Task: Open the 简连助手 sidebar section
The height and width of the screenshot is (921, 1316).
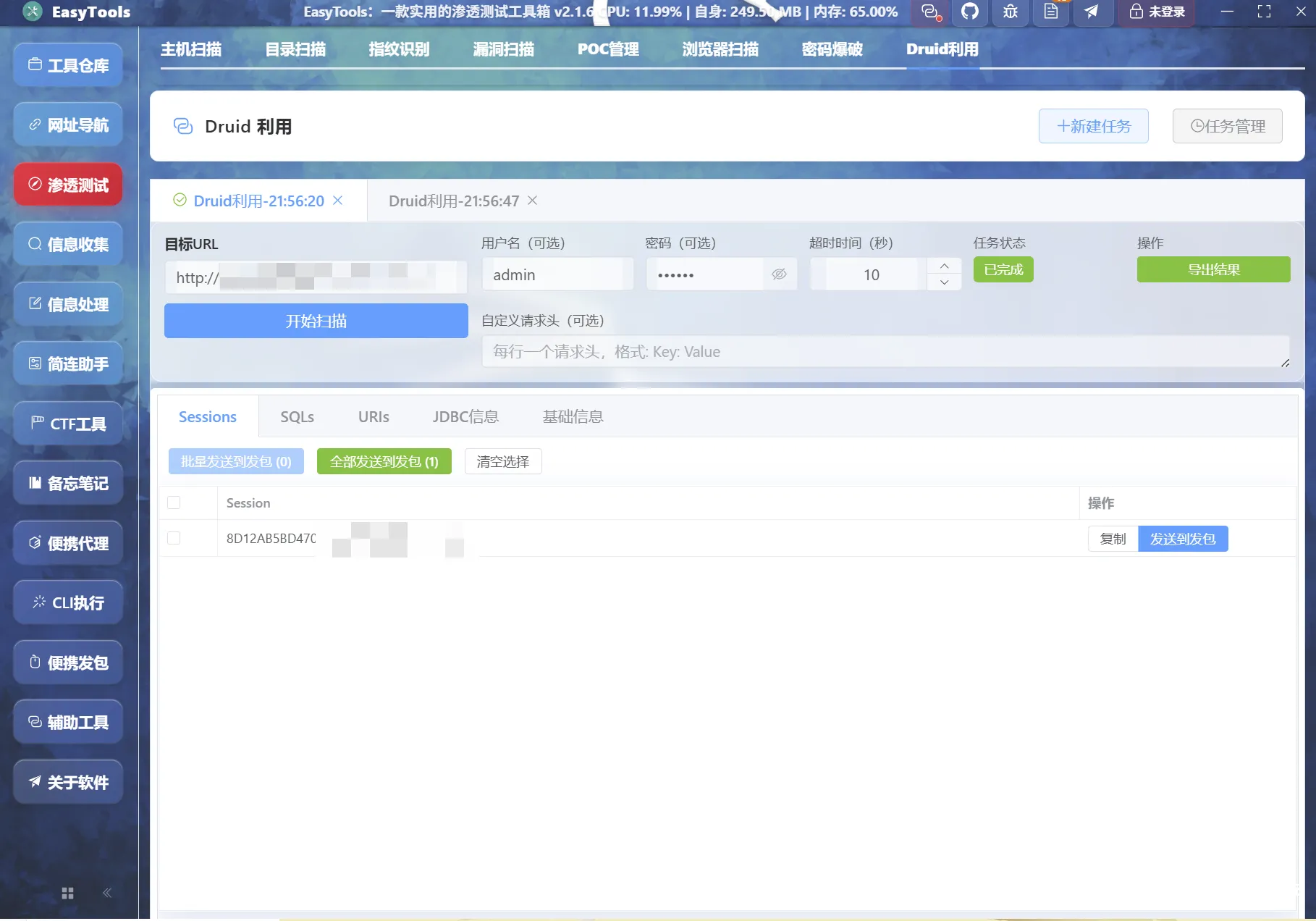Action: point(67,363)
